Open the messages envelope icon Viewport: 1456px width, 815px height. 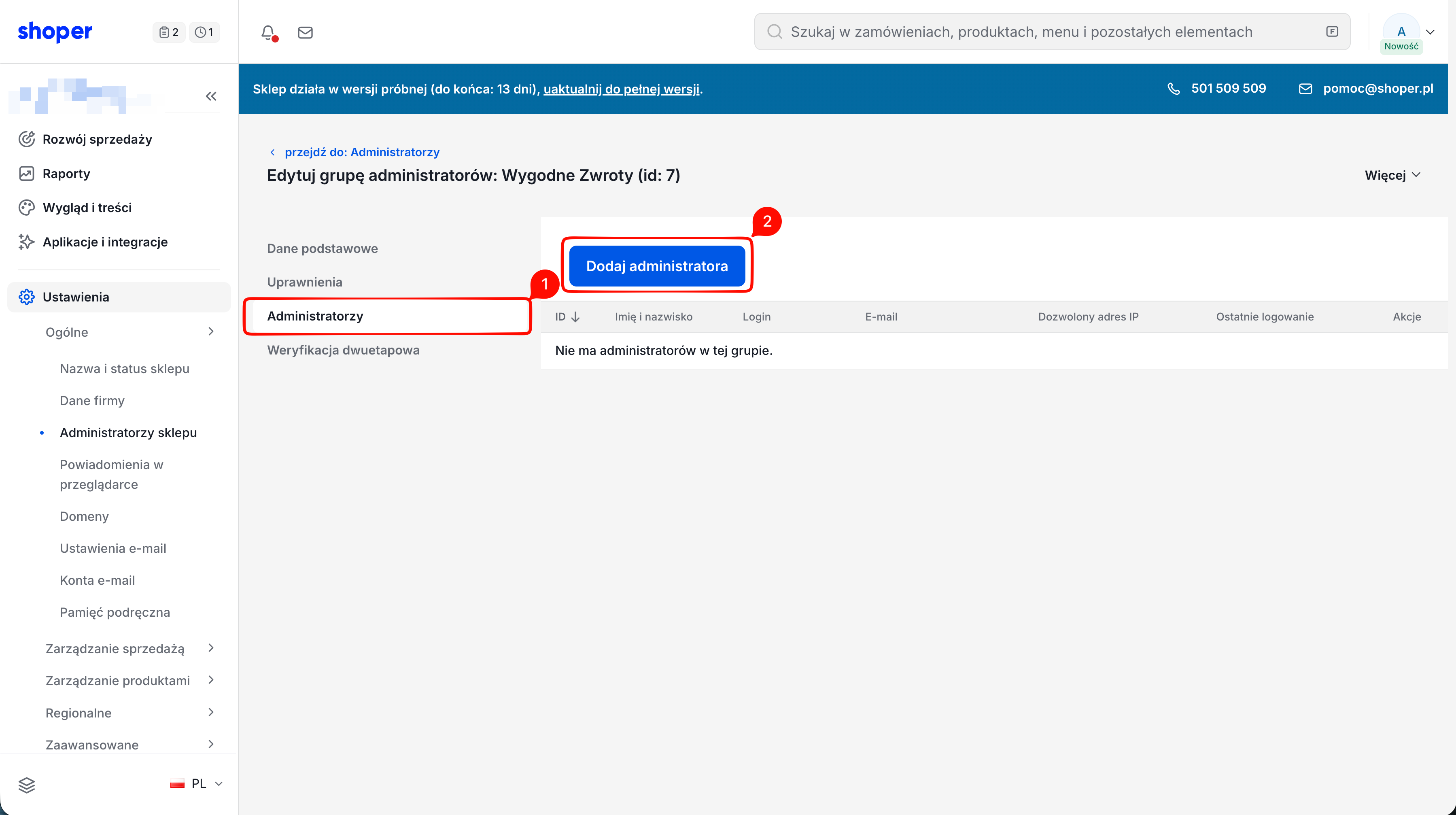point(305,32)
